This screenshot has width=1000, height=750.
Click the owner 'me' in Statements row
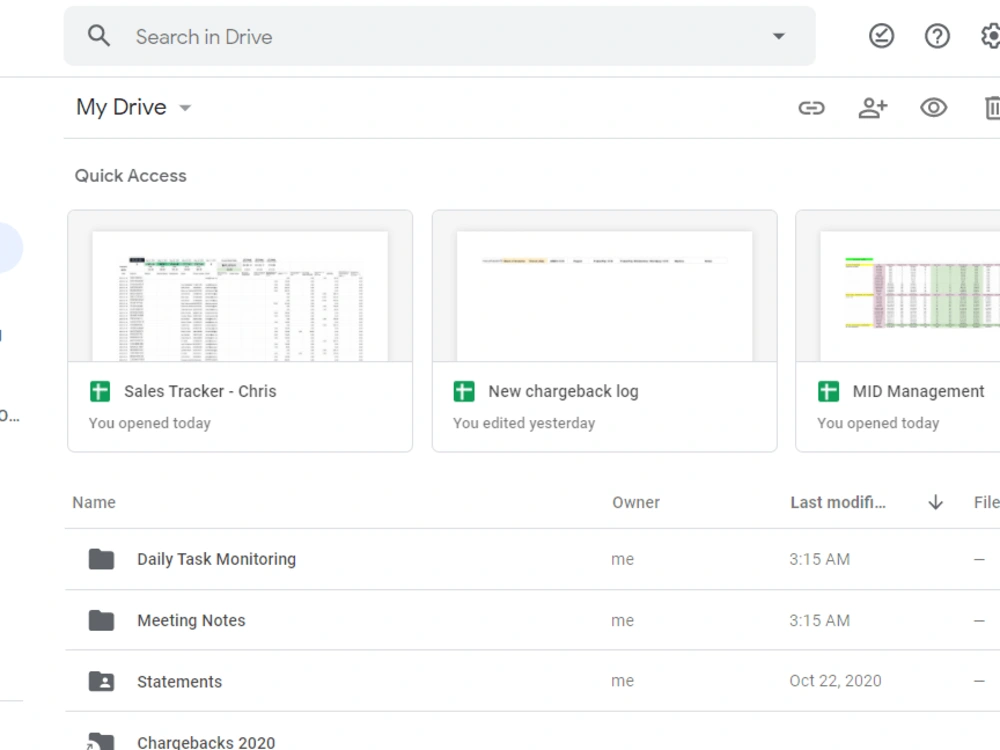tap(622, 681)
